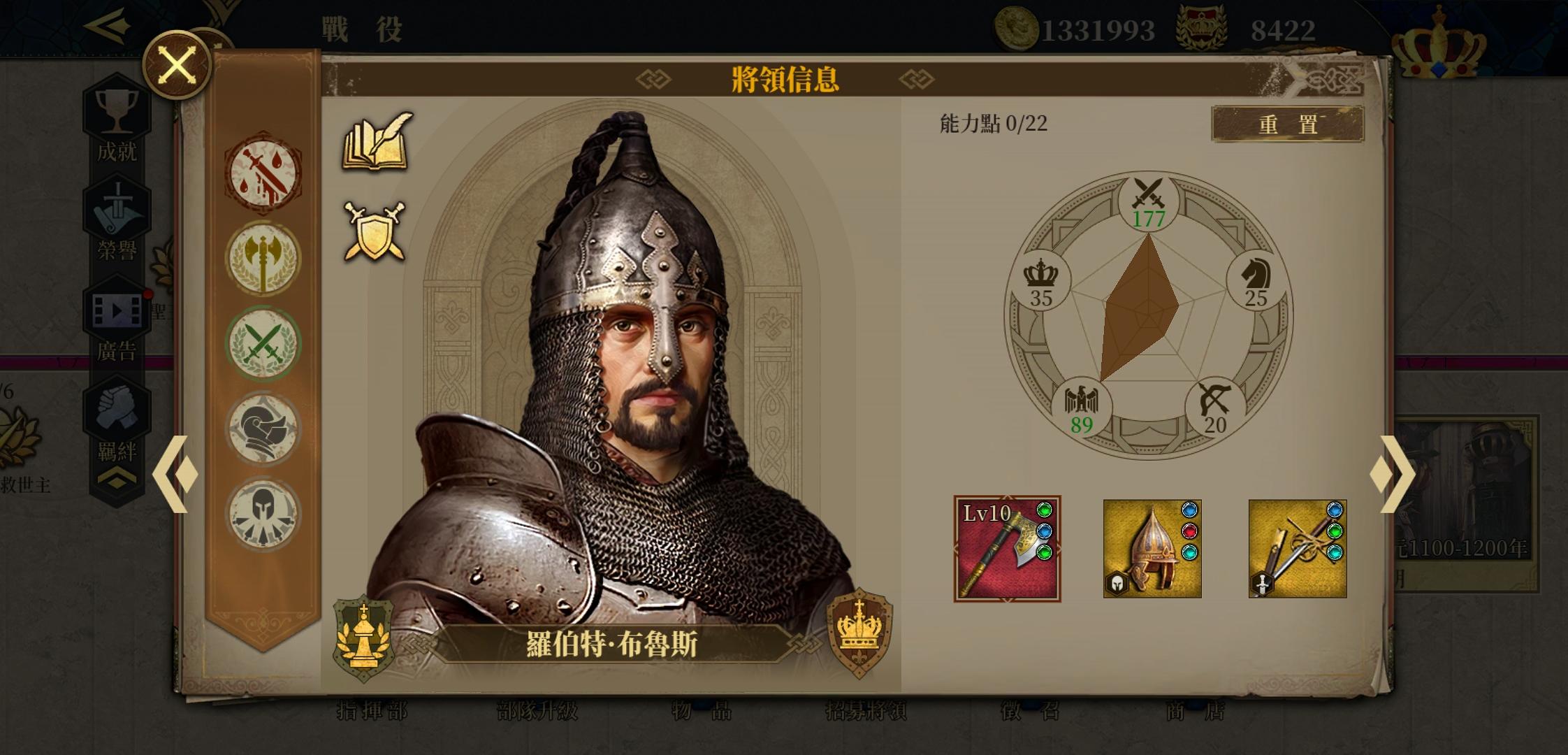Select the shield with crossed swords icon
This screenshot has height=755, width=1568.
pos(375,231)
